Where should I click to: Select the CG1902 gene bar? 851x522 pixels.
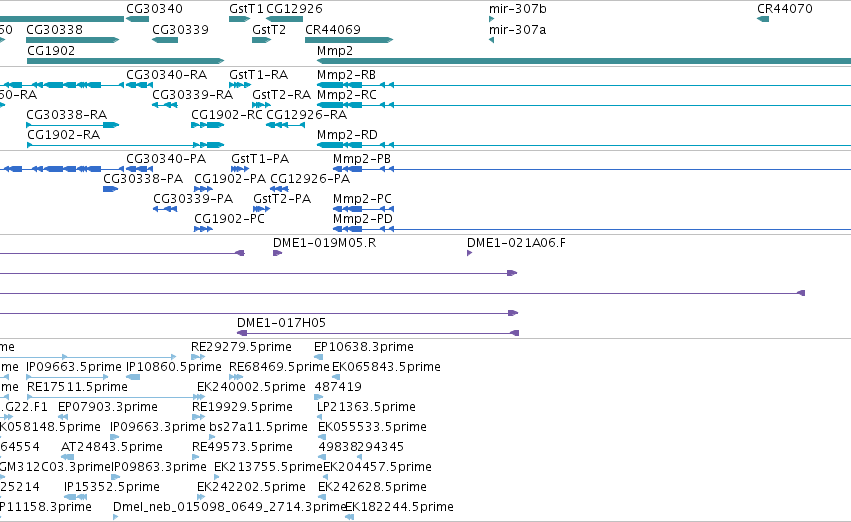(125, 61)
